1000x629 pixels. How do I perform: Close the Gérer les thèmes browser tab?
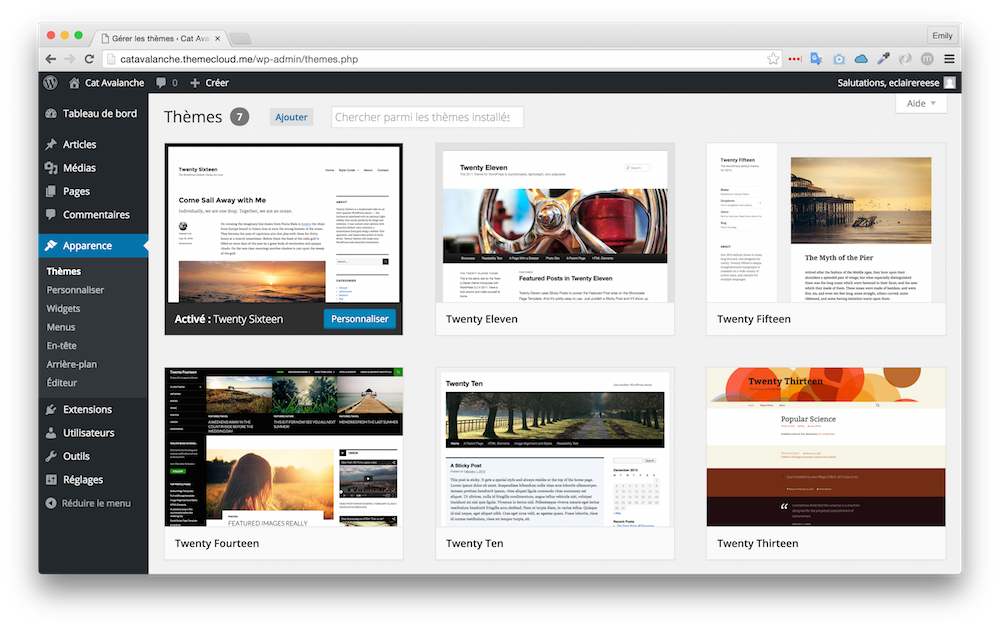(217, 38)
